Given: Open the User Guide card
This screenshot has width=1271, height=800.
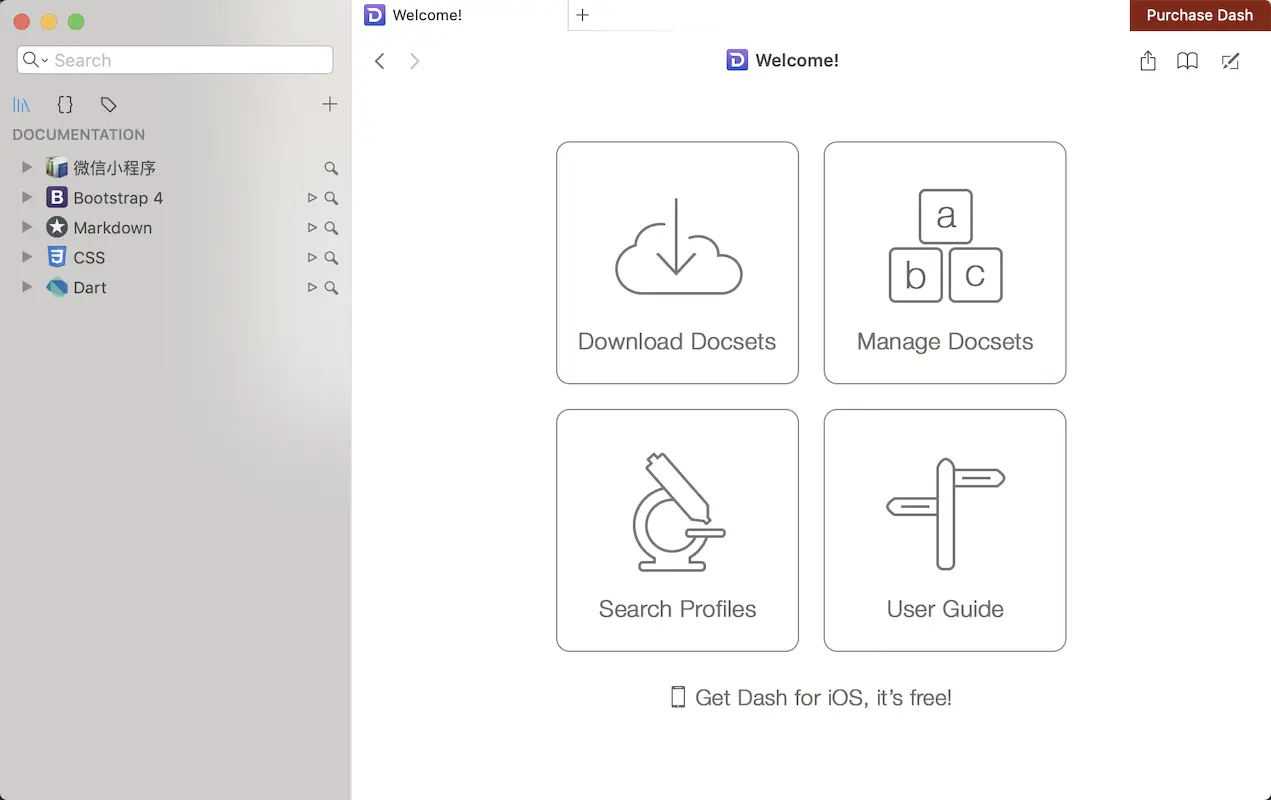Looking at the screenshot, I should [945, 530].
